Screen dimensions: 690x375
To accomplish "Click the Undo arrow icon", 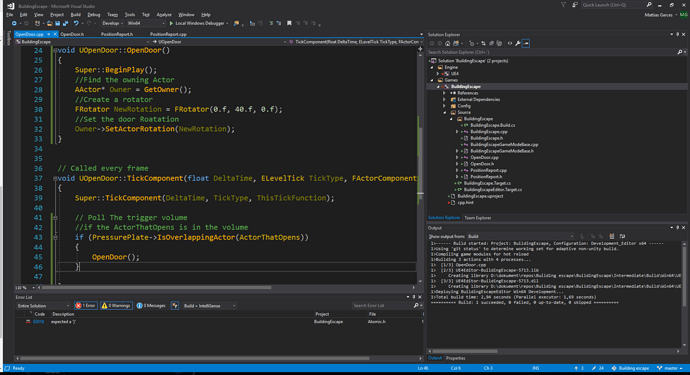I will 76,23.
